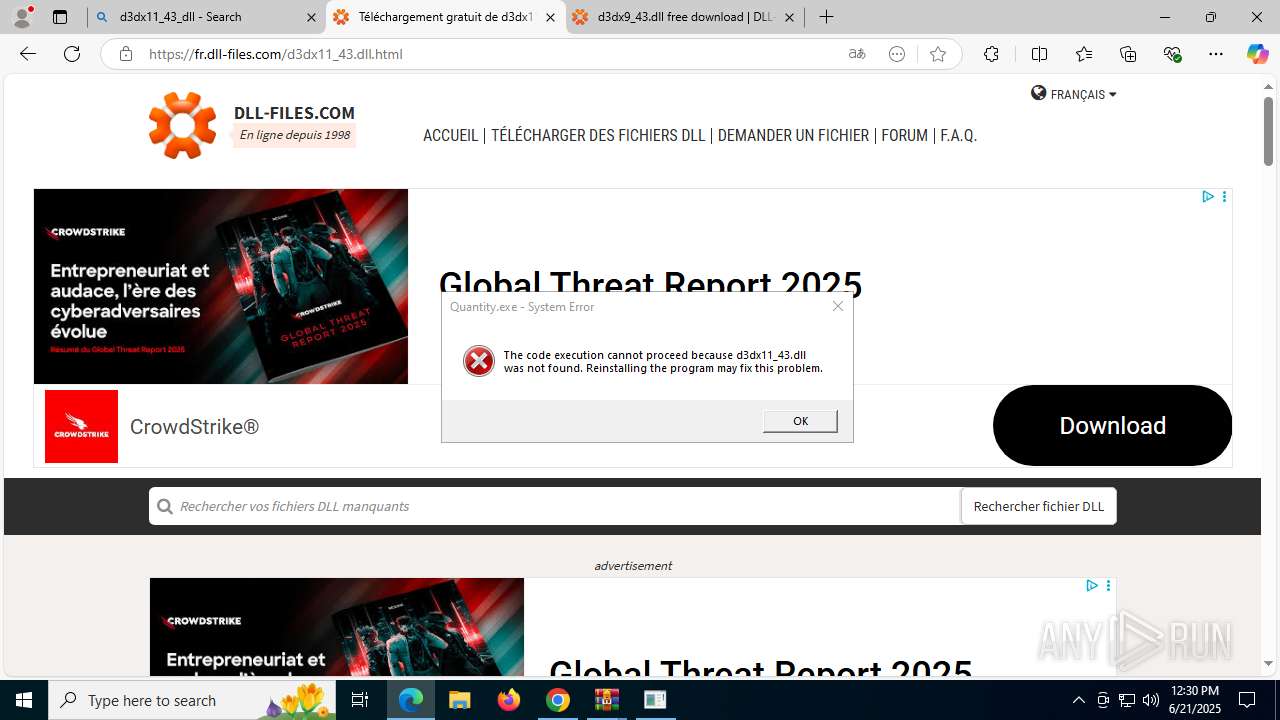Add this page to favorites star
This screenshot has width=1280, height=720.
click(937, 54)
